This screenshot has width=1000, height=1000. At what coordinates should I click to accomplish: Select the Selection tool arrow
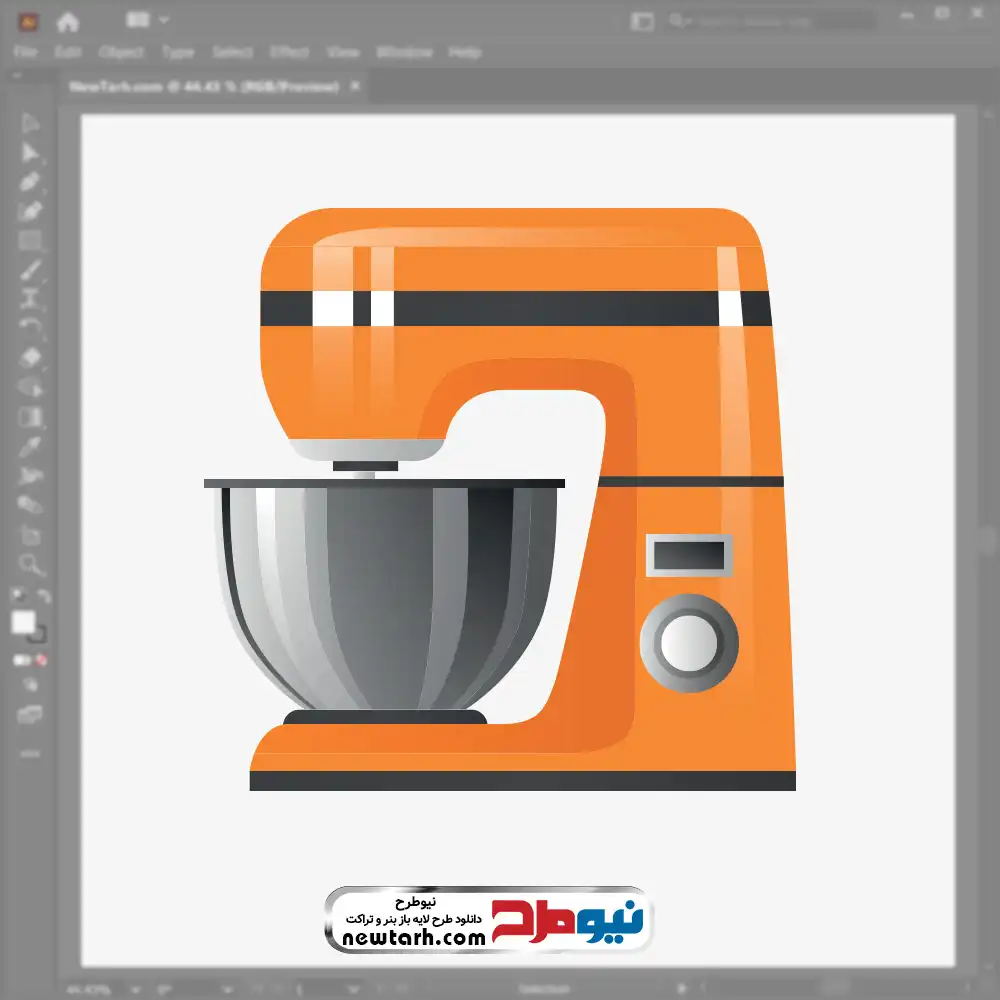[30, 124]
